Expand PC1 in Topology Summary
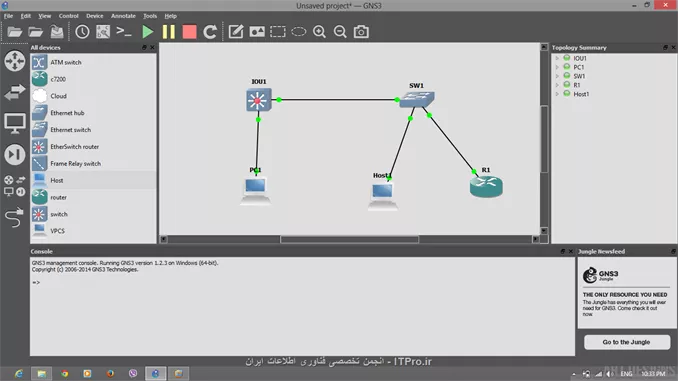Viewport: 678px width, 381px height. click(x=557, y=67)
